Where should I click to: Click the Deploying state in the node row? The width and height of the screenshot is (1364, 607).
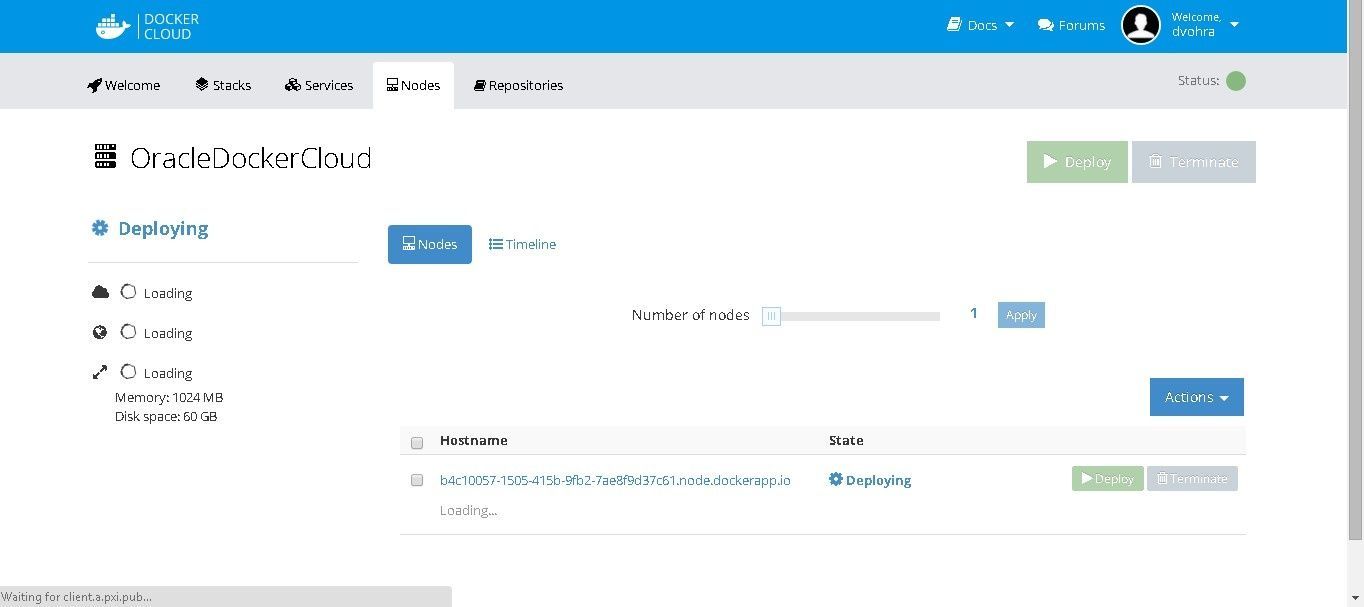pos(870,480)
